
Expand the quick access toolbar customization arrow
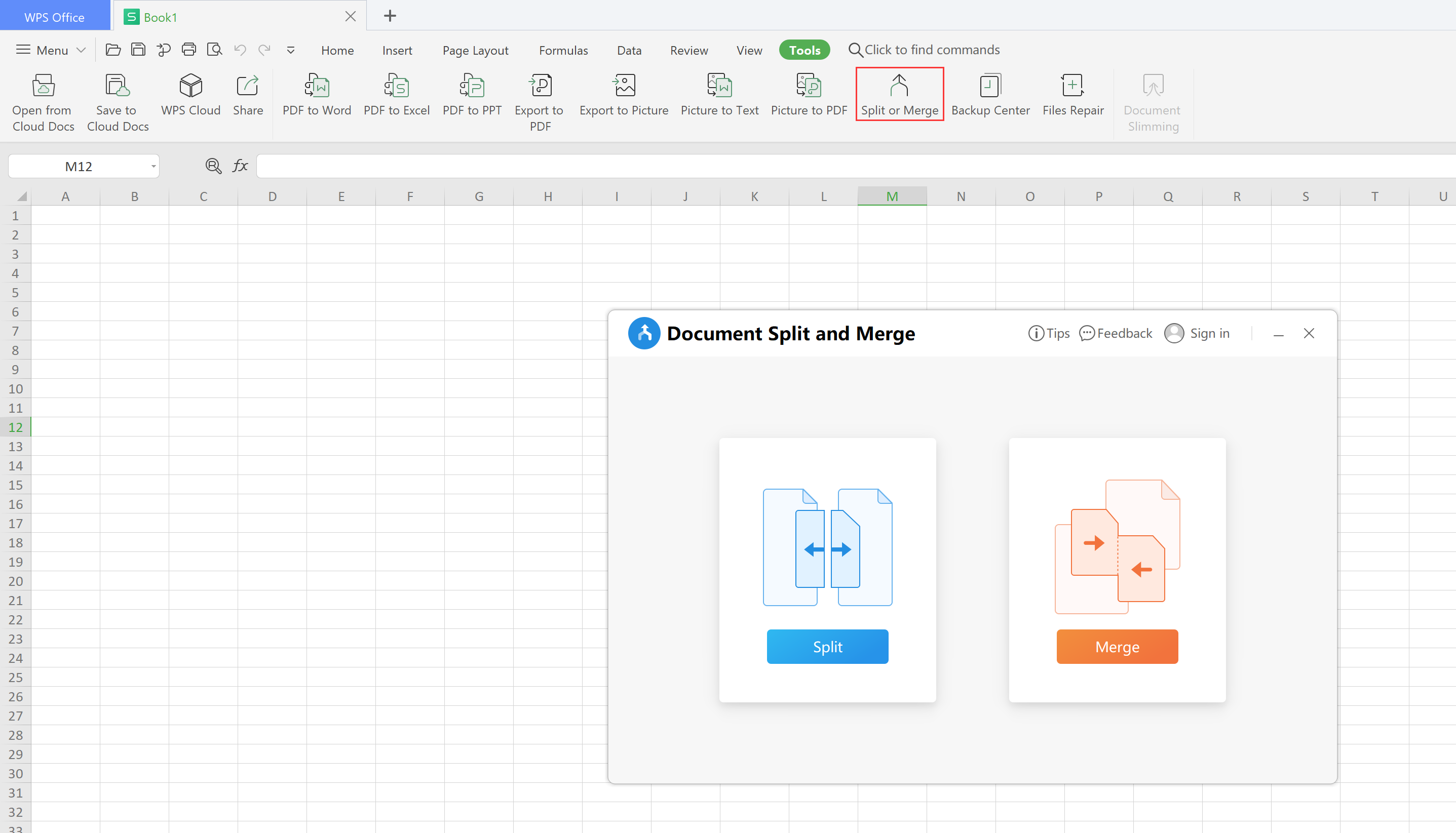point(291,50)
